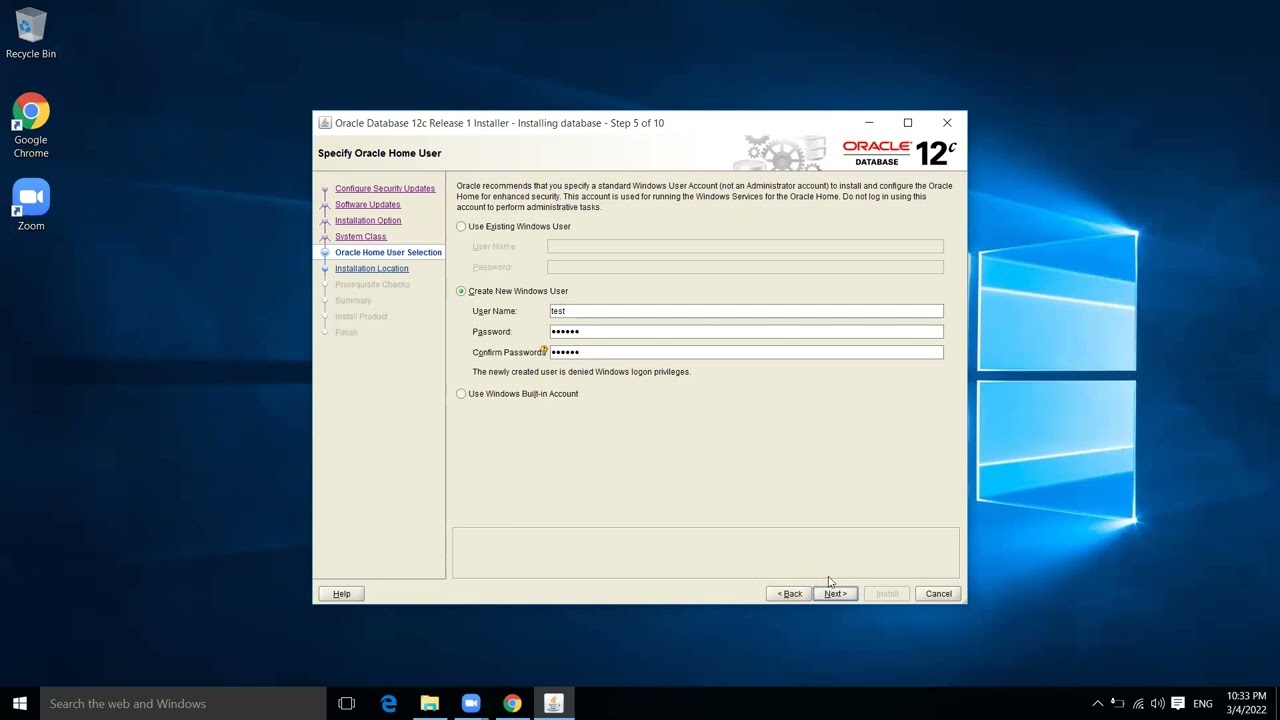Click the installer window Java title icon
The image size is (1280, 720).
(325, 123)
